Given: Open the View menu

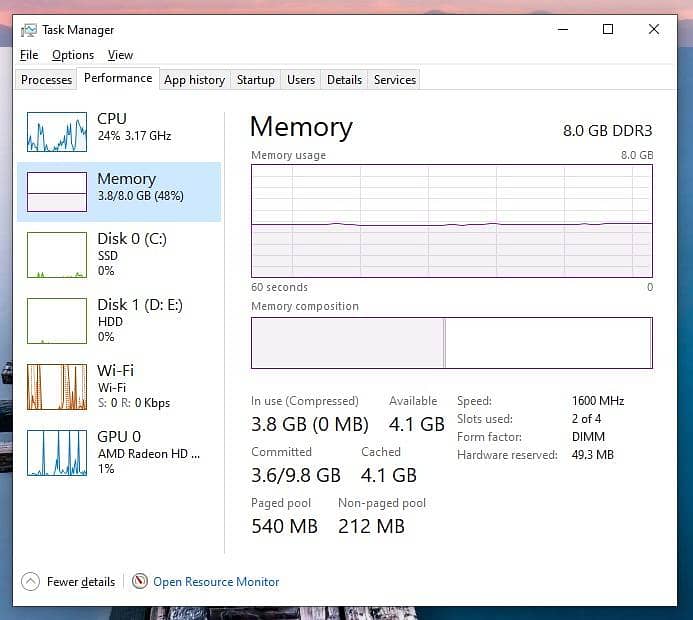Looking at the screenshot, I should (120, 55).
